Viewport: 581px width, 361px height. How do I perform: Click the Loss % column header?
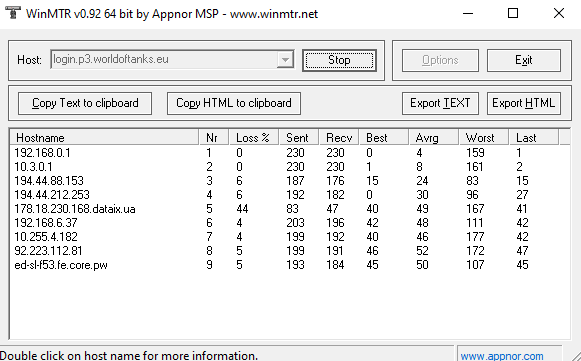[254, 138]
